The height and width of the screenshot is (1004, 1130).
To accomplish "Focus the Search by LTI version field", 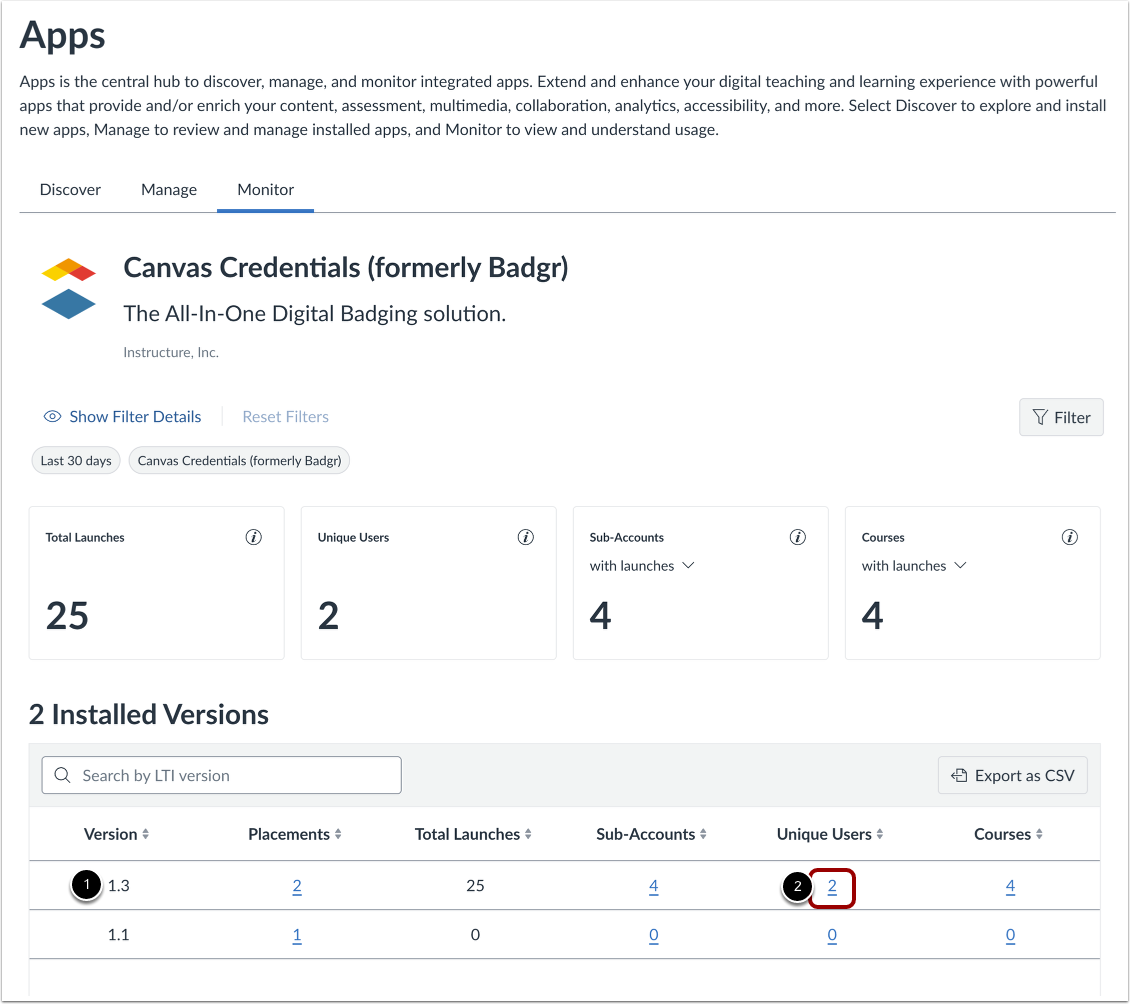I will pos(221,775).
